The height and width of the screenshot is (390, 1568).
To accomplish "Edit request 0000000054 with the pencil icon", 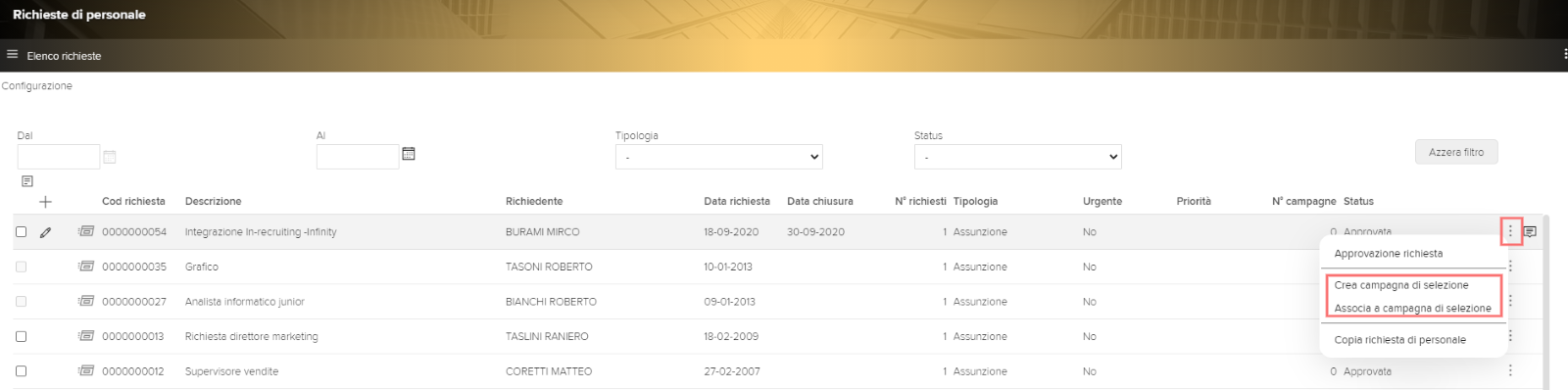I will point(45,232).
